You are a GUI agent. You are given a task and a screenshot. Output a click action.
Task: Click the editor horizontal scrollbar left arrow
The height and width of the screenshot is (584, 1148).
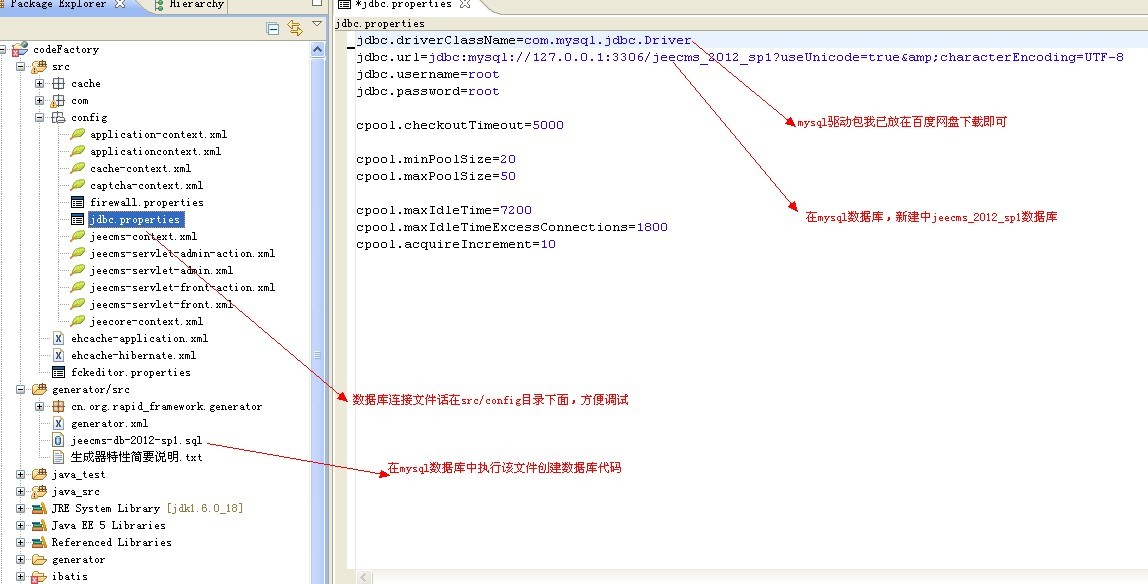click(x=363, y=577)
